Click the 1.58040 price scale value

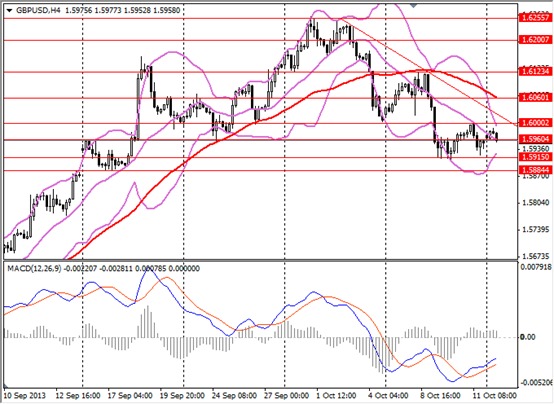tap(536, 203)
